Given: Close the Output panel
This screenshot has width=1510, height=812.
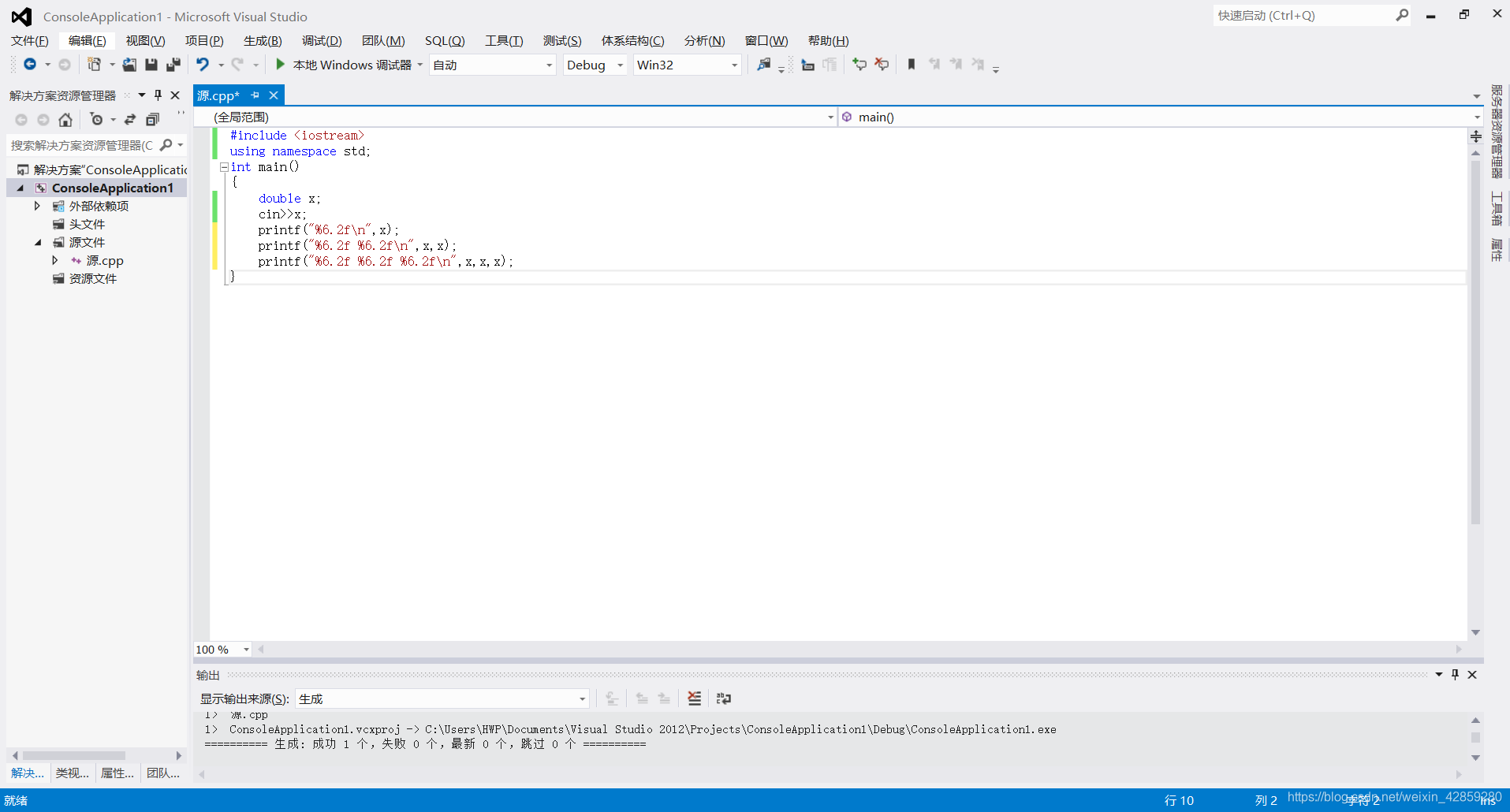Looking at the screenshot, I should (1472, 675).
